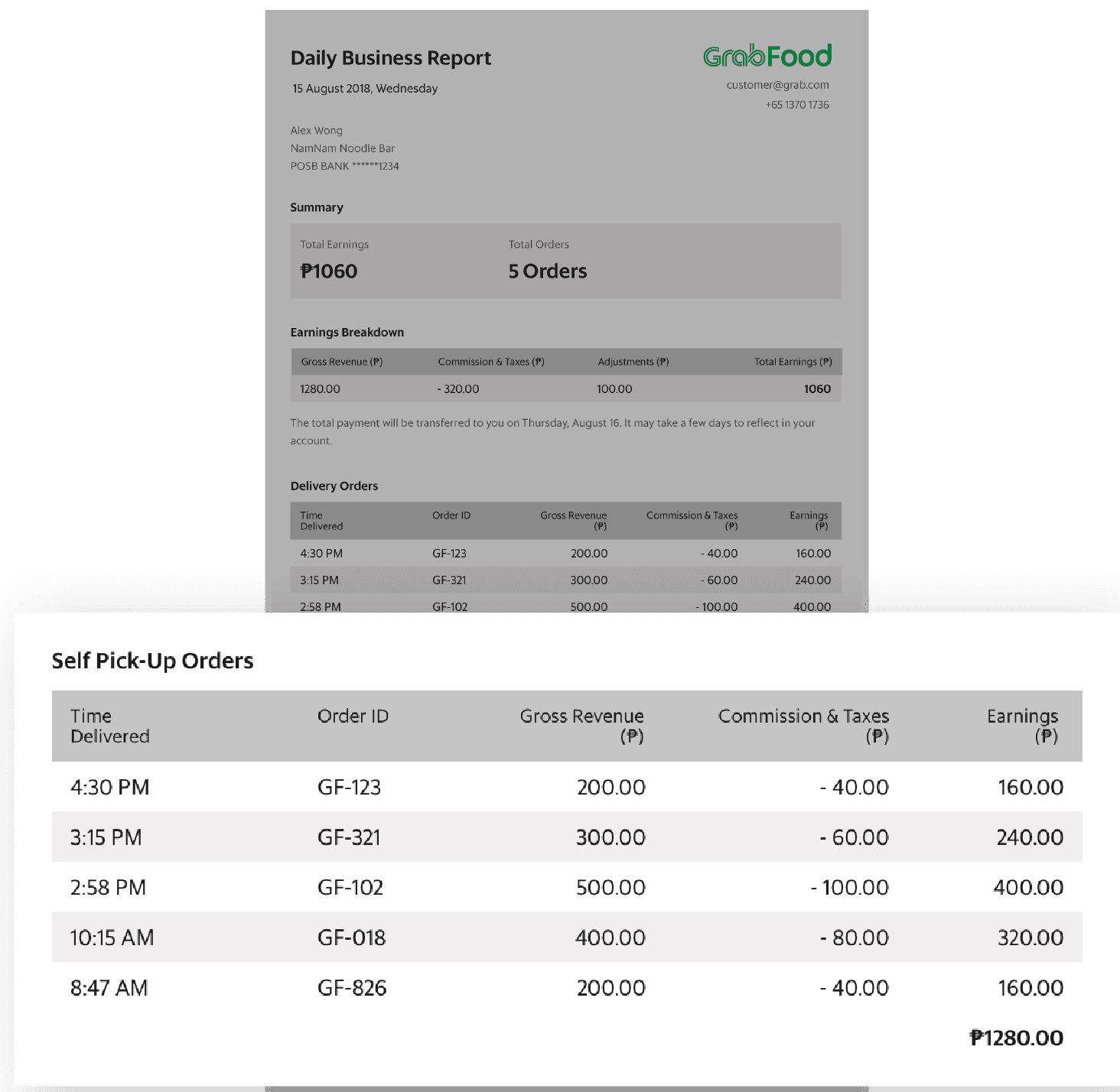Image resolution: width=1120 pixels, height=1092 pixels.
Task: Click the NamNam Noodle Bar text
Action: tap(342, 148)
